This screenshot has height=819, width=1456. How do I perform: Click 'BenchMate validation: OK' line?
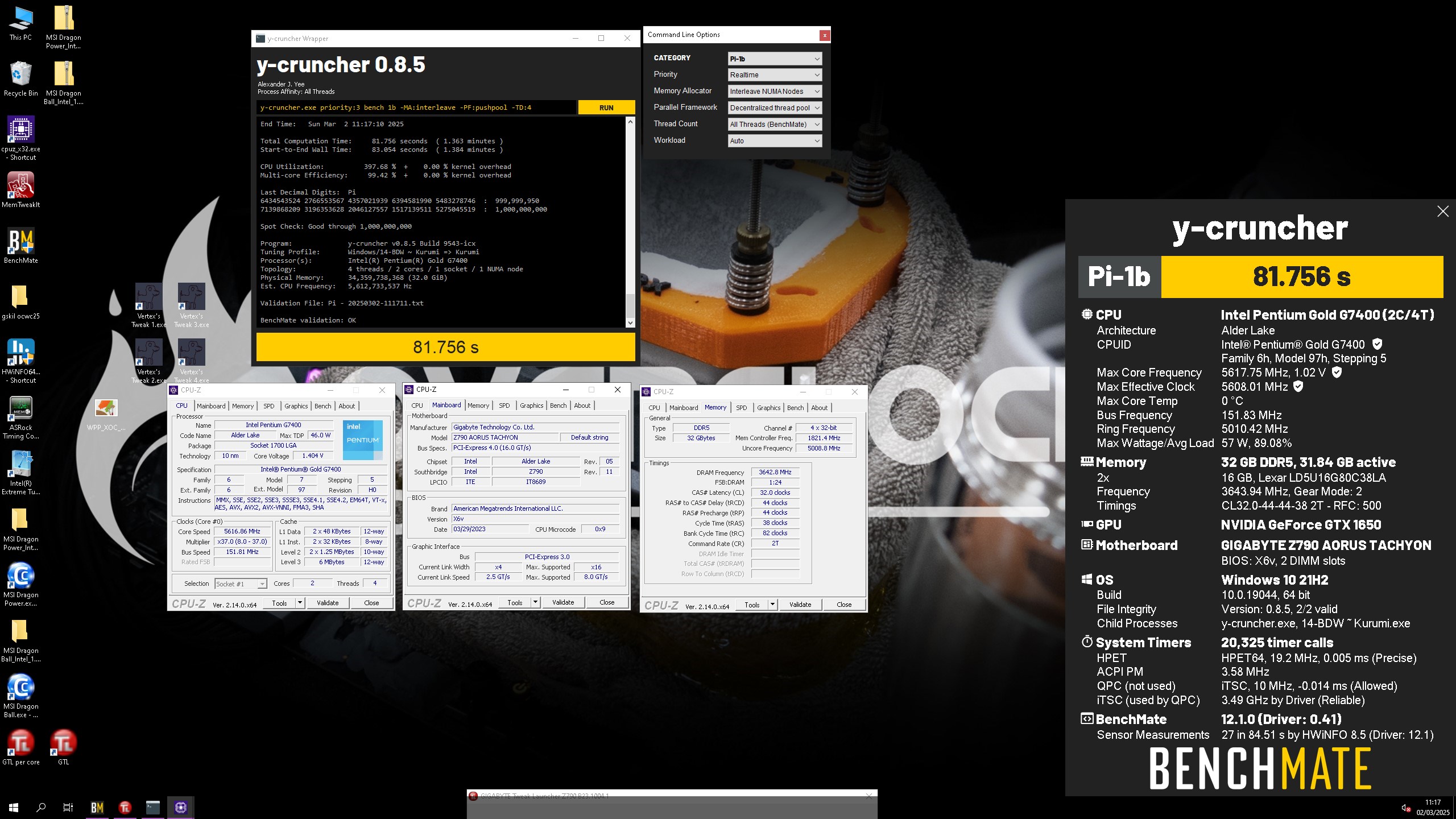[308, 320]
